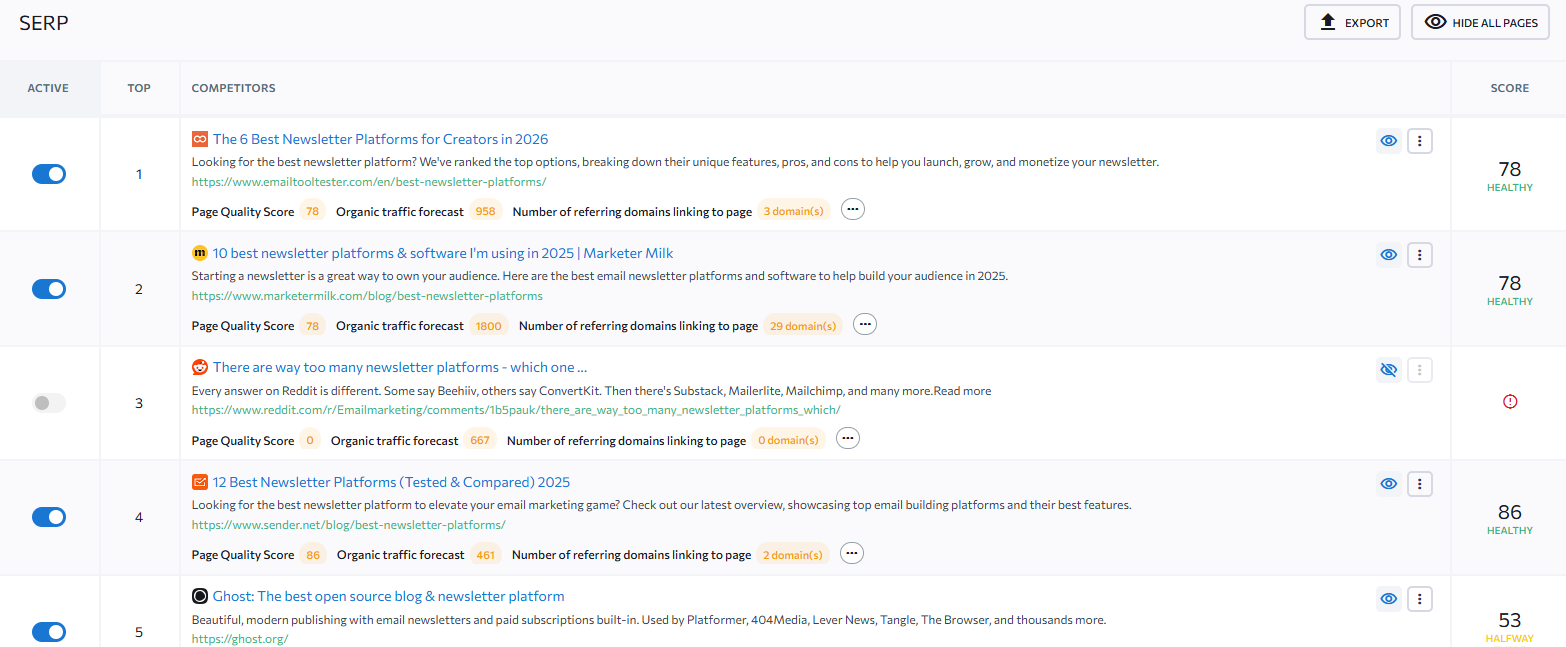Click organic traffic forecast value 667

pos(480,440)
